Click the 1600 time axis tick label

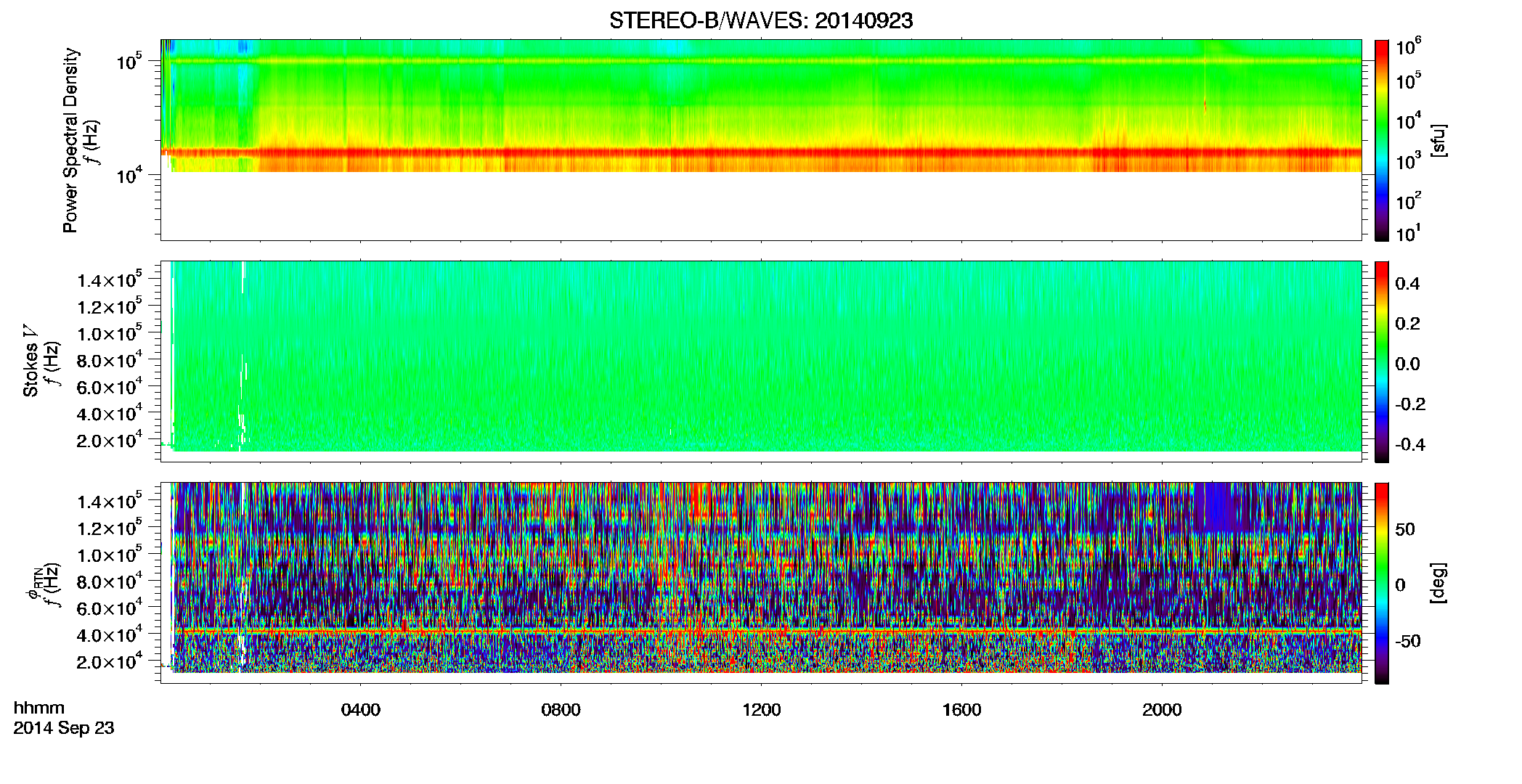pyautogui.click(x=961, y=710)
